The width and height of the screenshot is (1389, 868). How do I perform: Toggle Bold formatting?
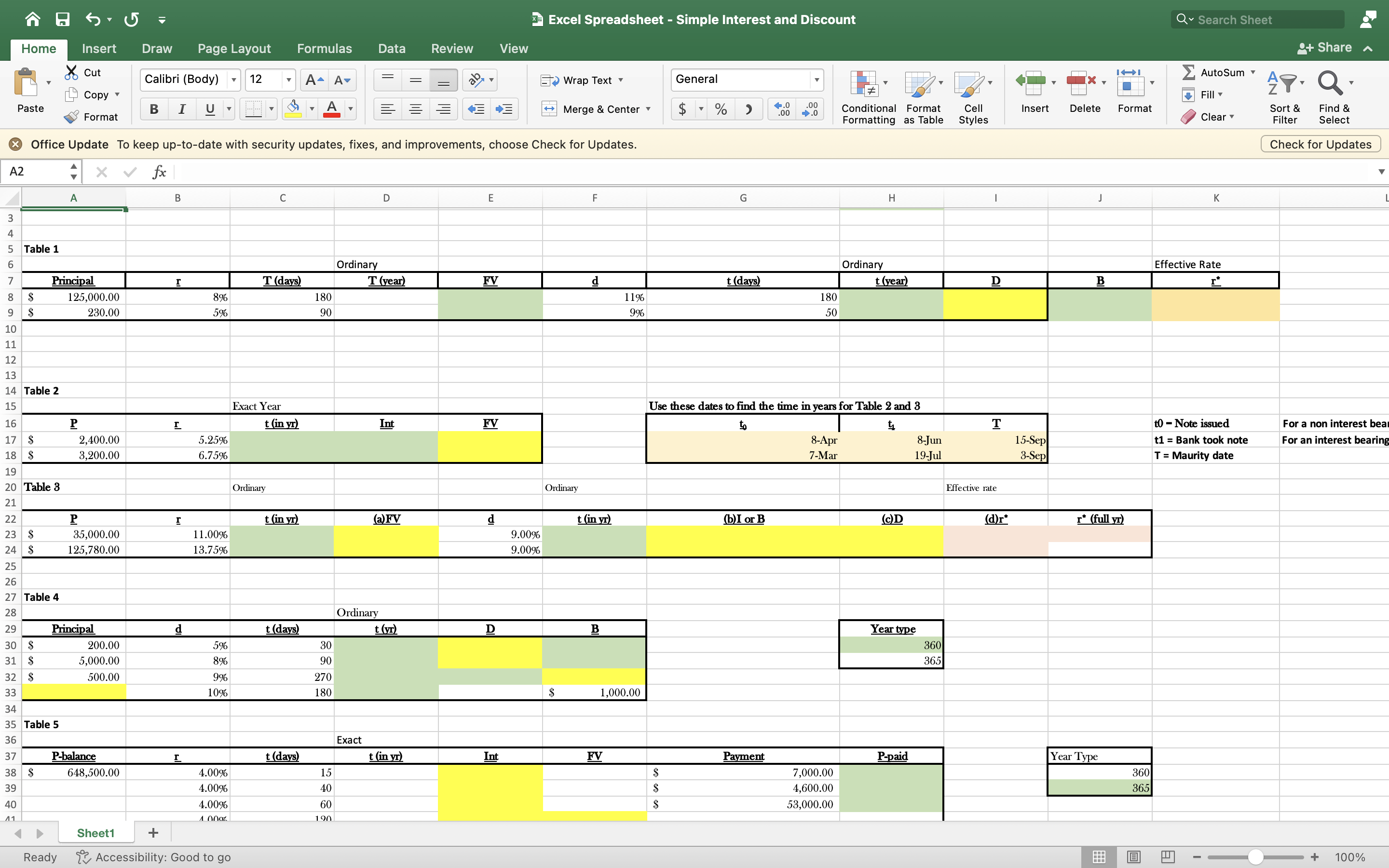point(154,109)
